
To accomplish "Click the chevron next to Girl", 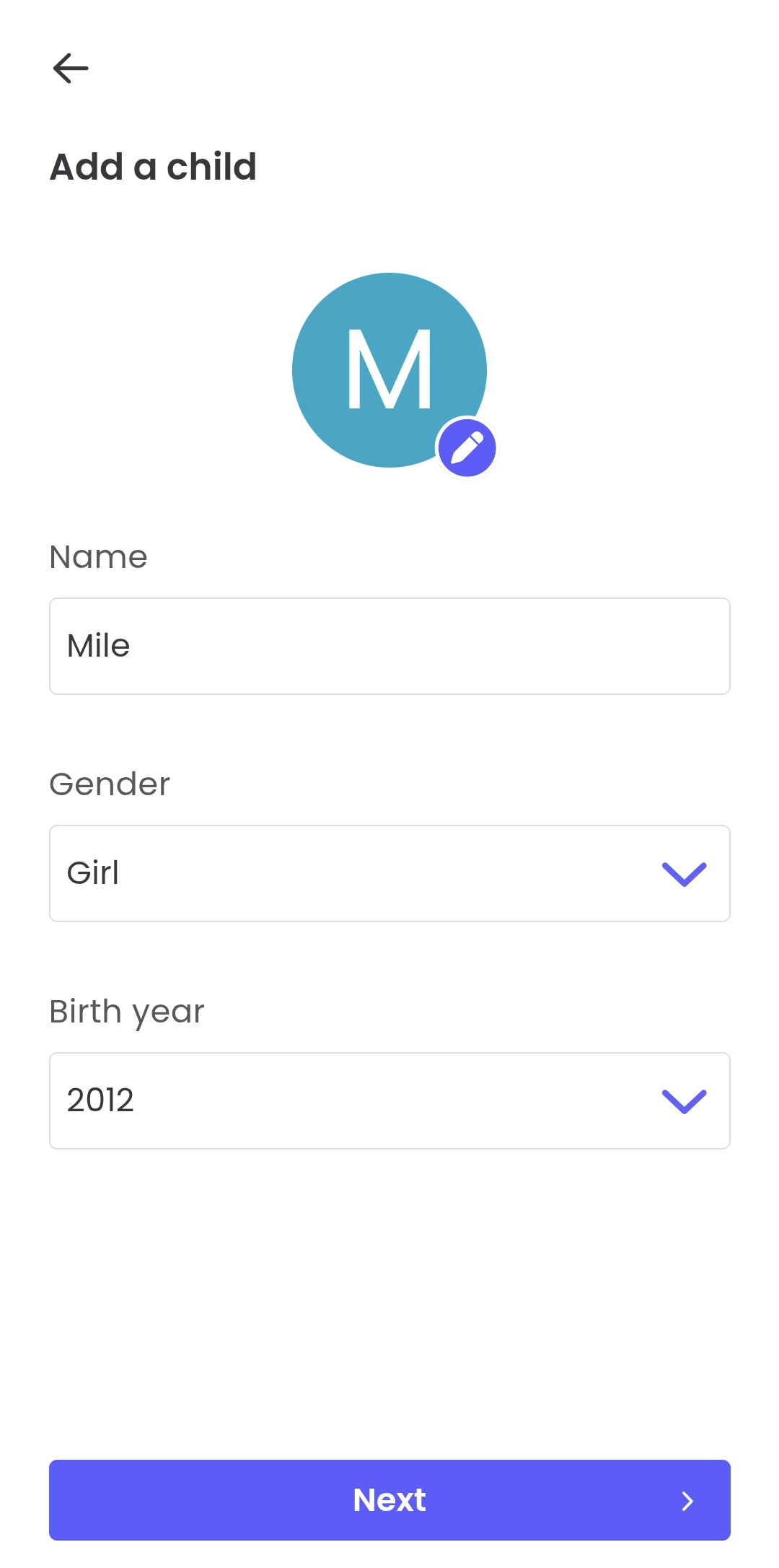I will (x=685, y=873).
